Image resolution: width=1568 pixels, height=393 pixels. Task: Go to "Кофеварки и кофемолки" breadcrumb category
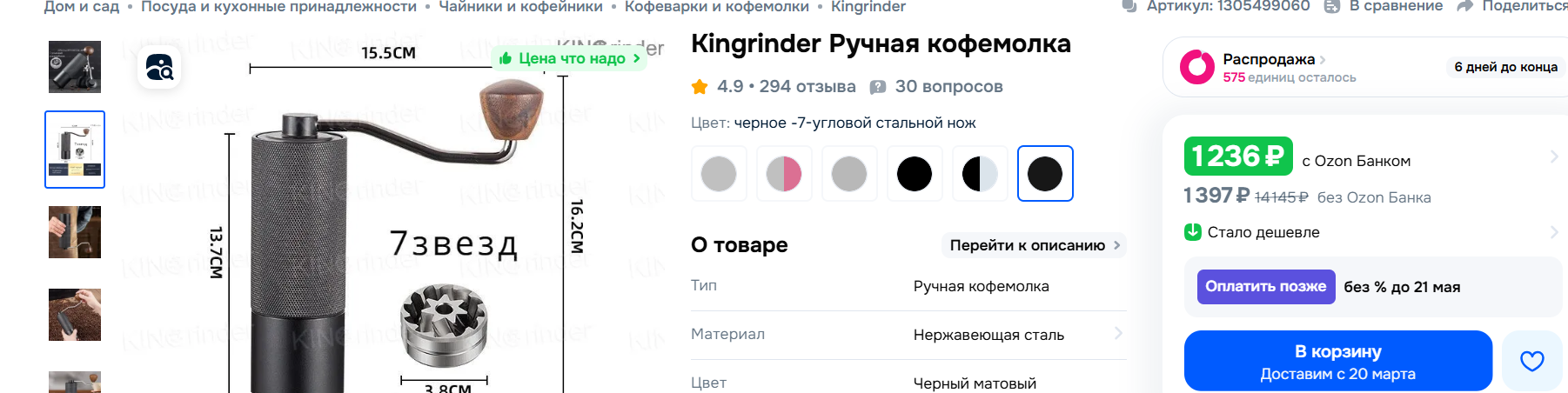(716, 7)
